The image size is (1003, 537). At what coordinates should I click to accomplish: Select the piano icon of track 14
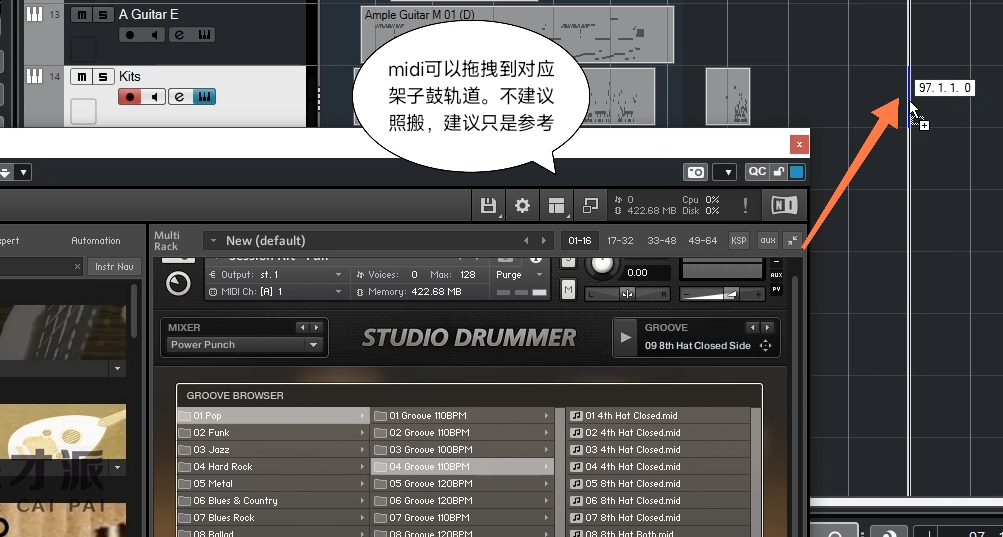coord(34,76)
